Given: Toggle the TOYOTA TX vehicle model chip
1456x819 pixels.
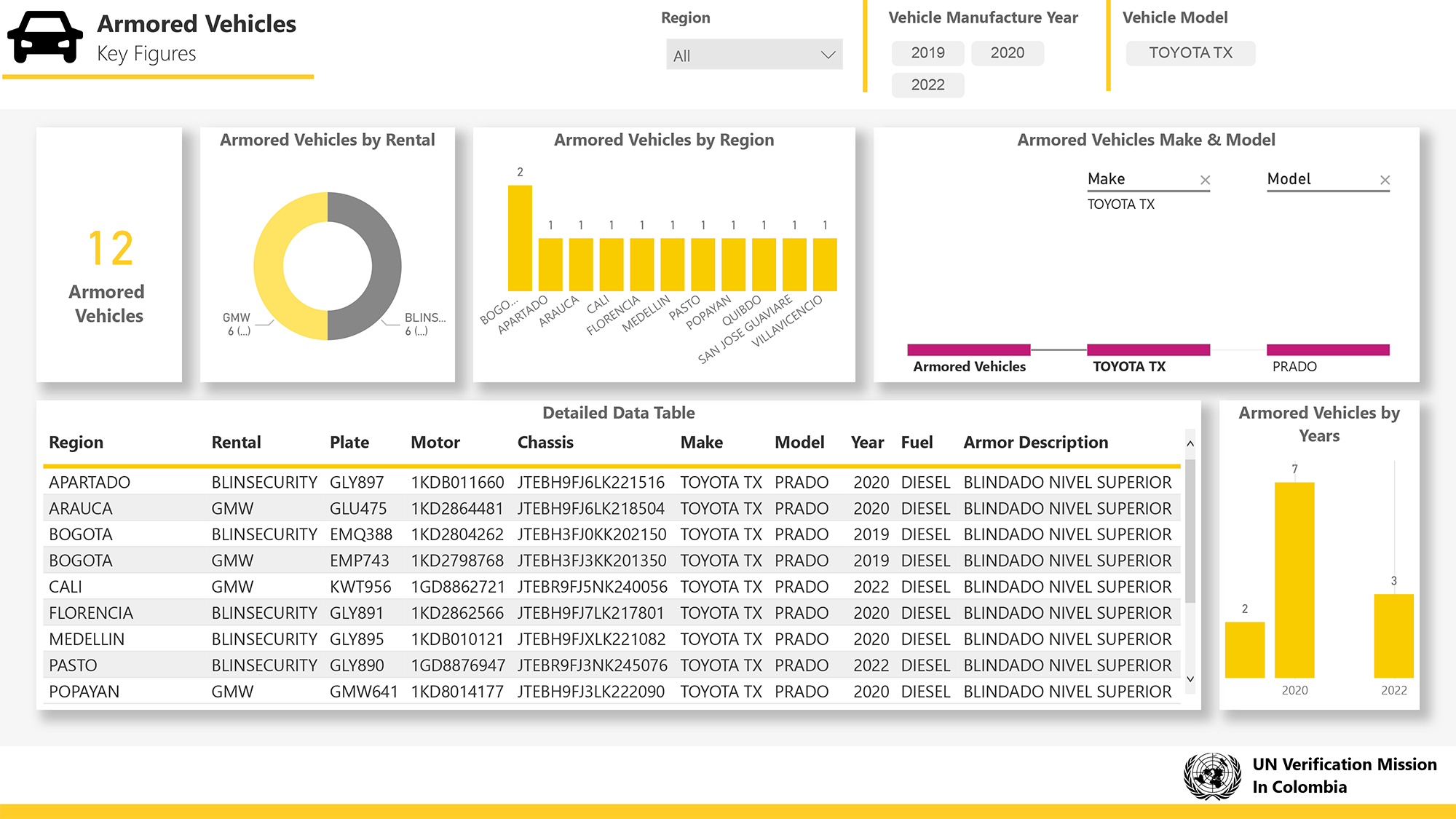Looking at the screenshot, I should point(1190,53).
